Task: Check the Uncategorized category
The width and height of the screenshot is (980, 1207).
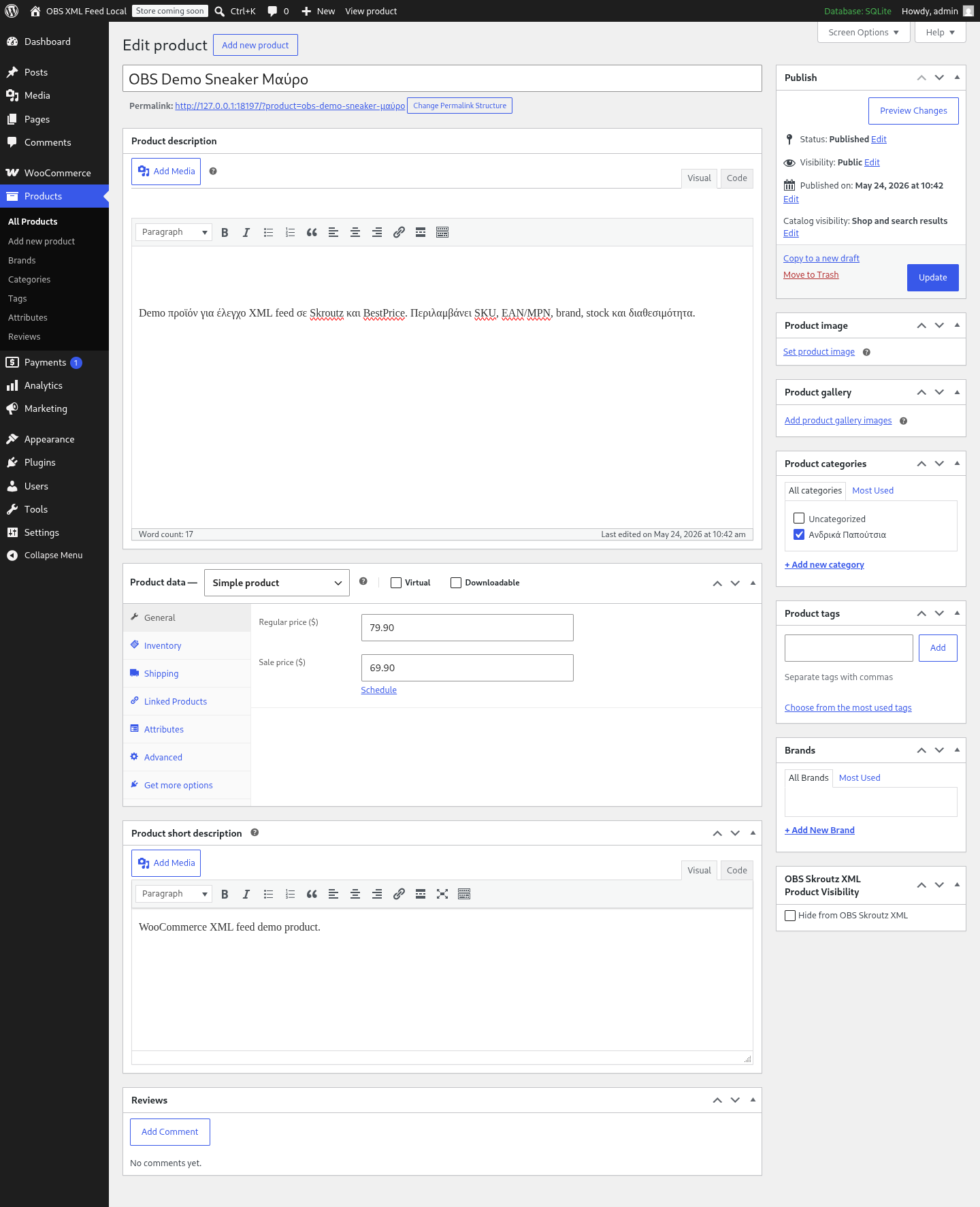Action: point(799,518)
